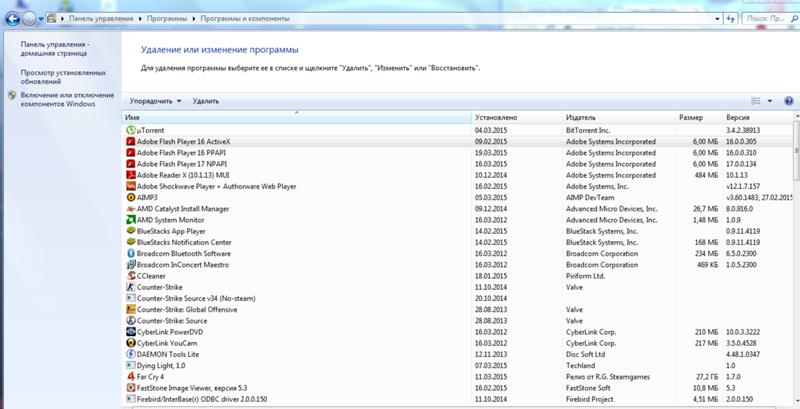Select the Far Cry 4 icon

click(131, 377)
